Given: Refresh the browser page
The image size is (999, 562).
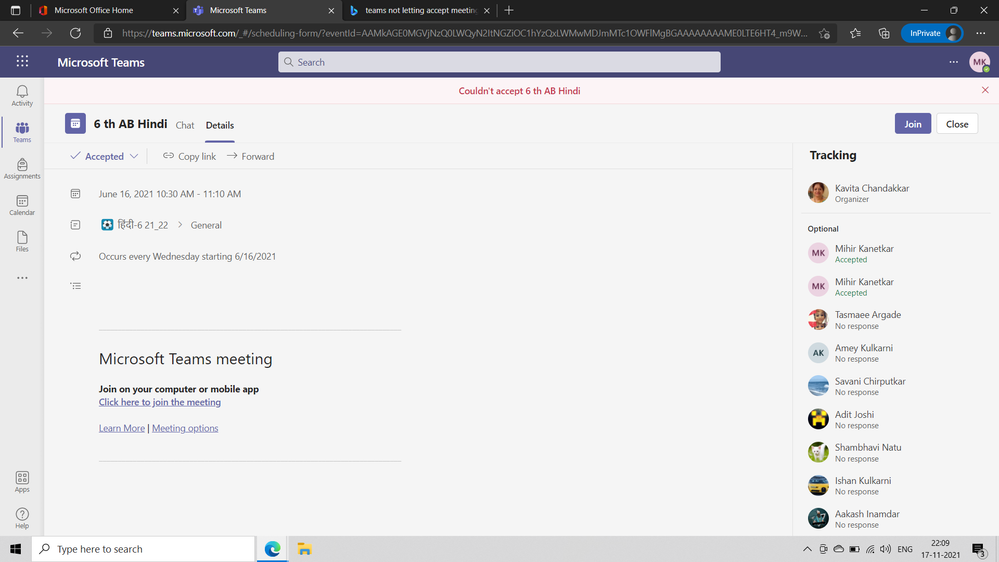Looking at the screenshot, I should 75,33.
